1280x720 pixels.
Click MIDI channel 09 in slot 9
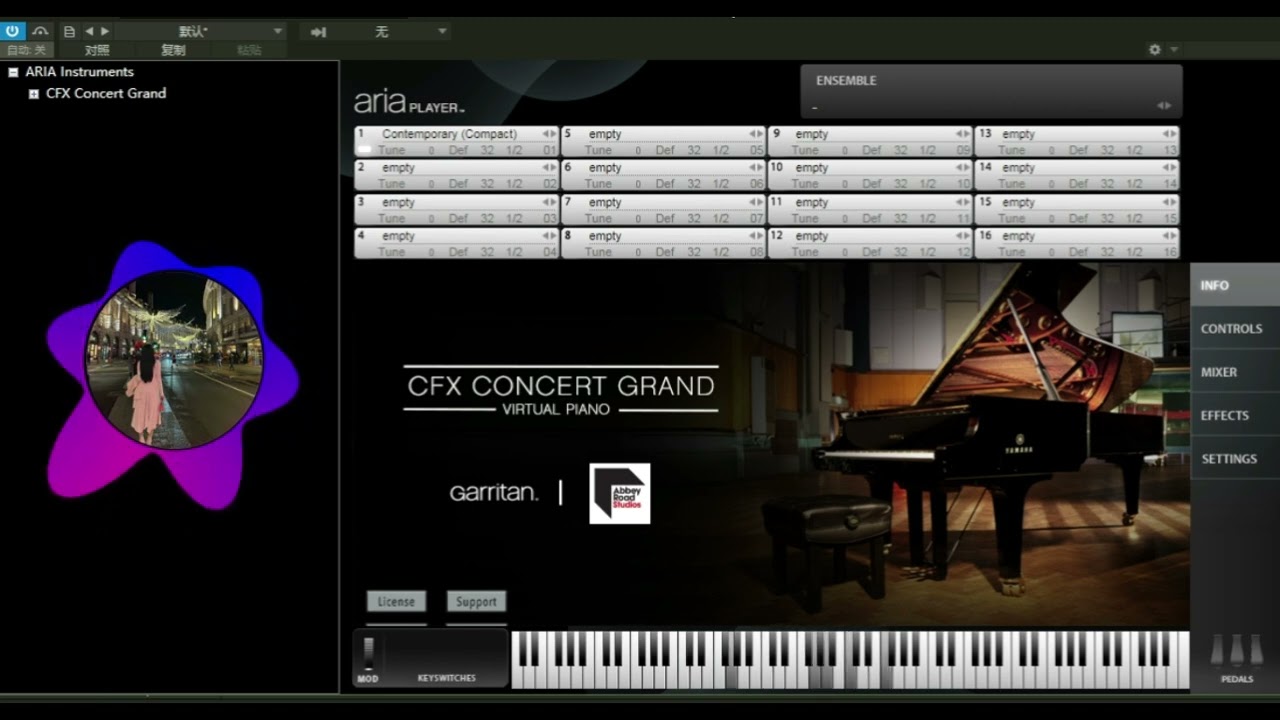coord(963,151)
